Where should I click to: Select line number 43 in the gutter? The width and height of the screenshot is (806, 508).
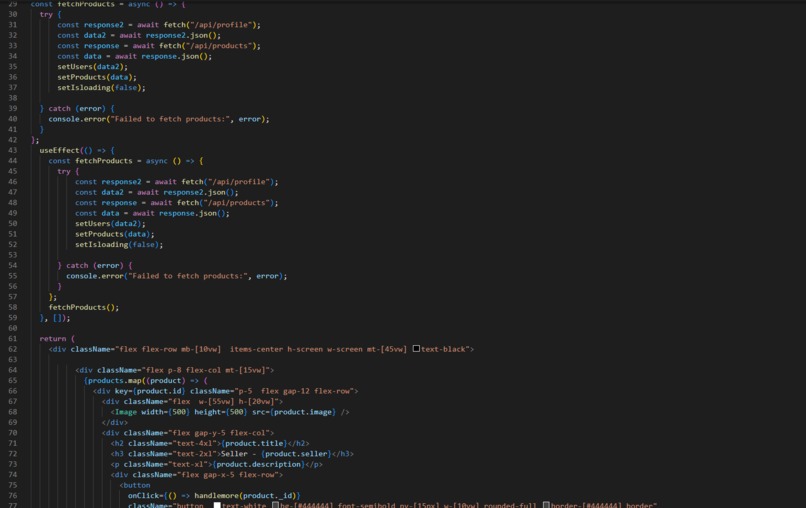click(13, 150)
